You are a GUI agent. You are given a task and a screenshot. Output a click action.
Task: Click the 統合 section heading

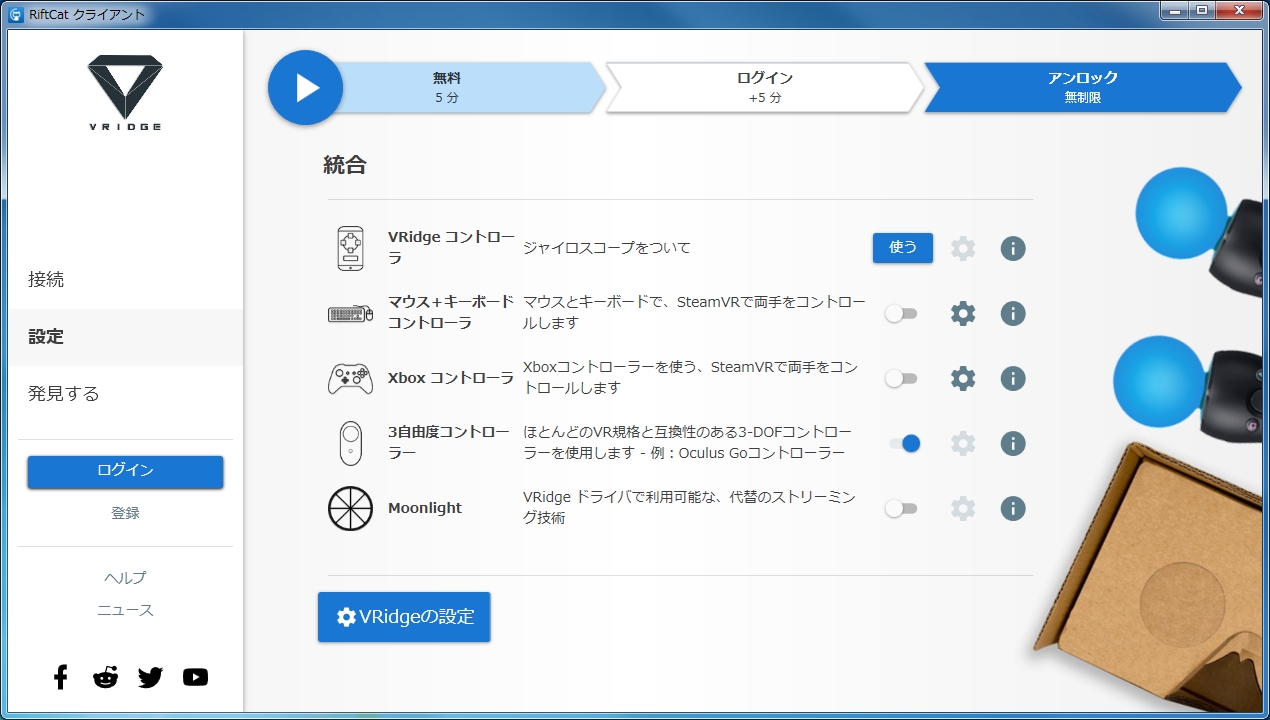click(x=345, y=165)
